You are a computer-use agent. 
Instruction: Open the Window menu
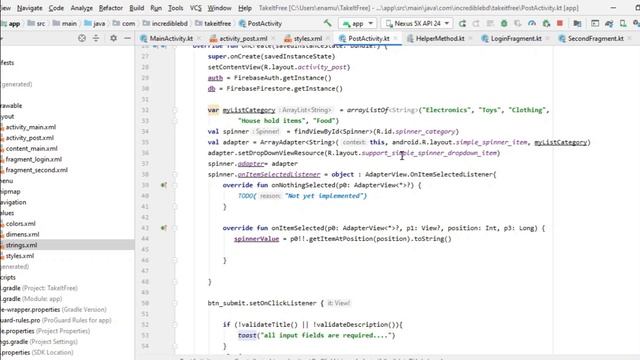pos(220,8)
